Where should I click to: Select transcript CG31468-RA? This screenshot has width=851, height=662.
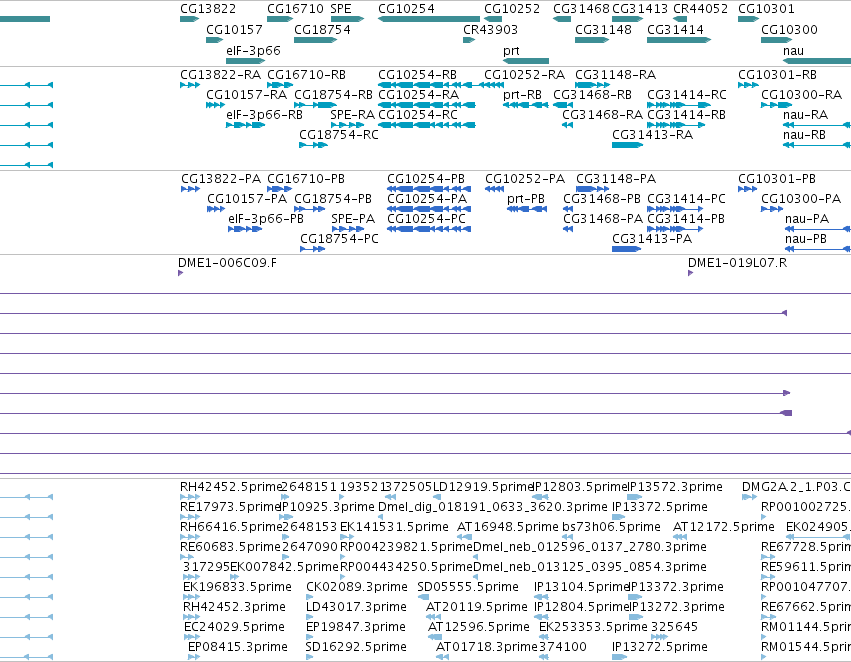[x=567, y=125]
